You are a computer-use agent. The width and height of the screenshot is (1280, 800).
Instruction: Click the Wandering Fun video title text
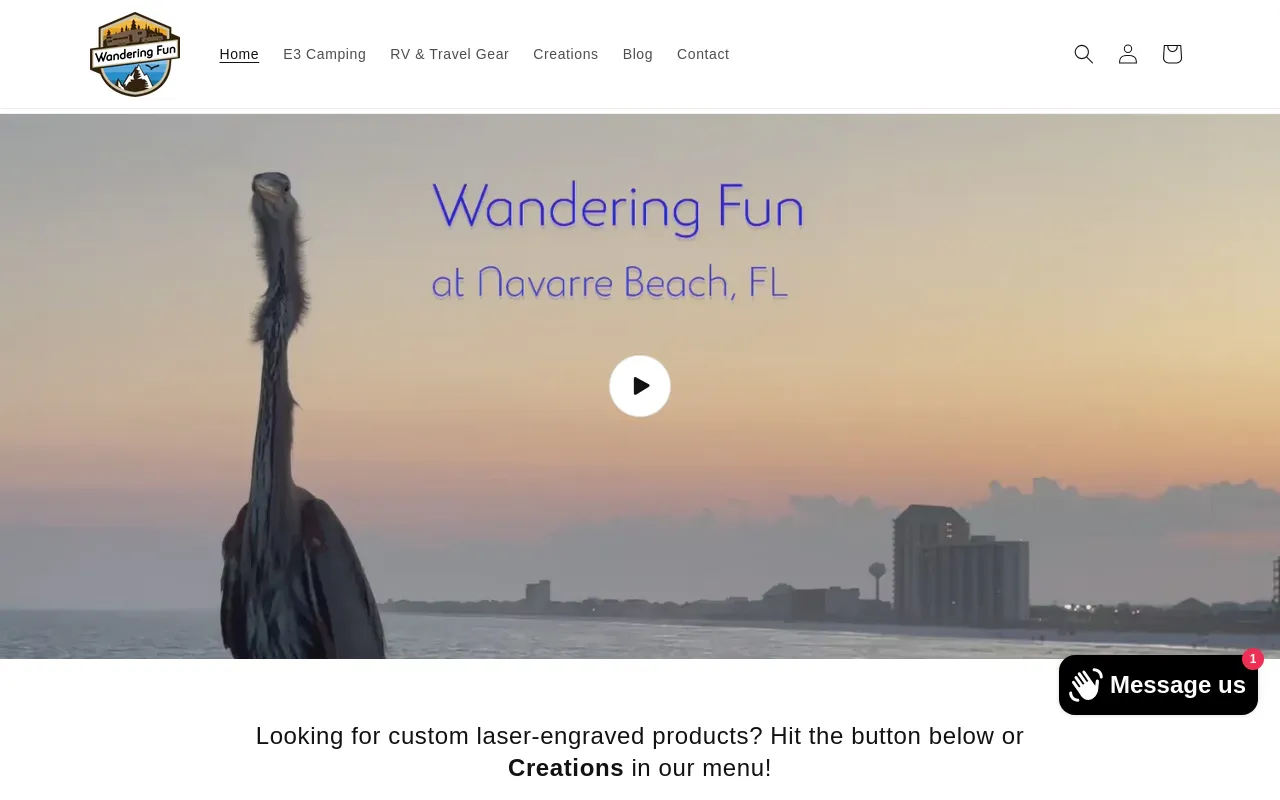tap(618, 208)
